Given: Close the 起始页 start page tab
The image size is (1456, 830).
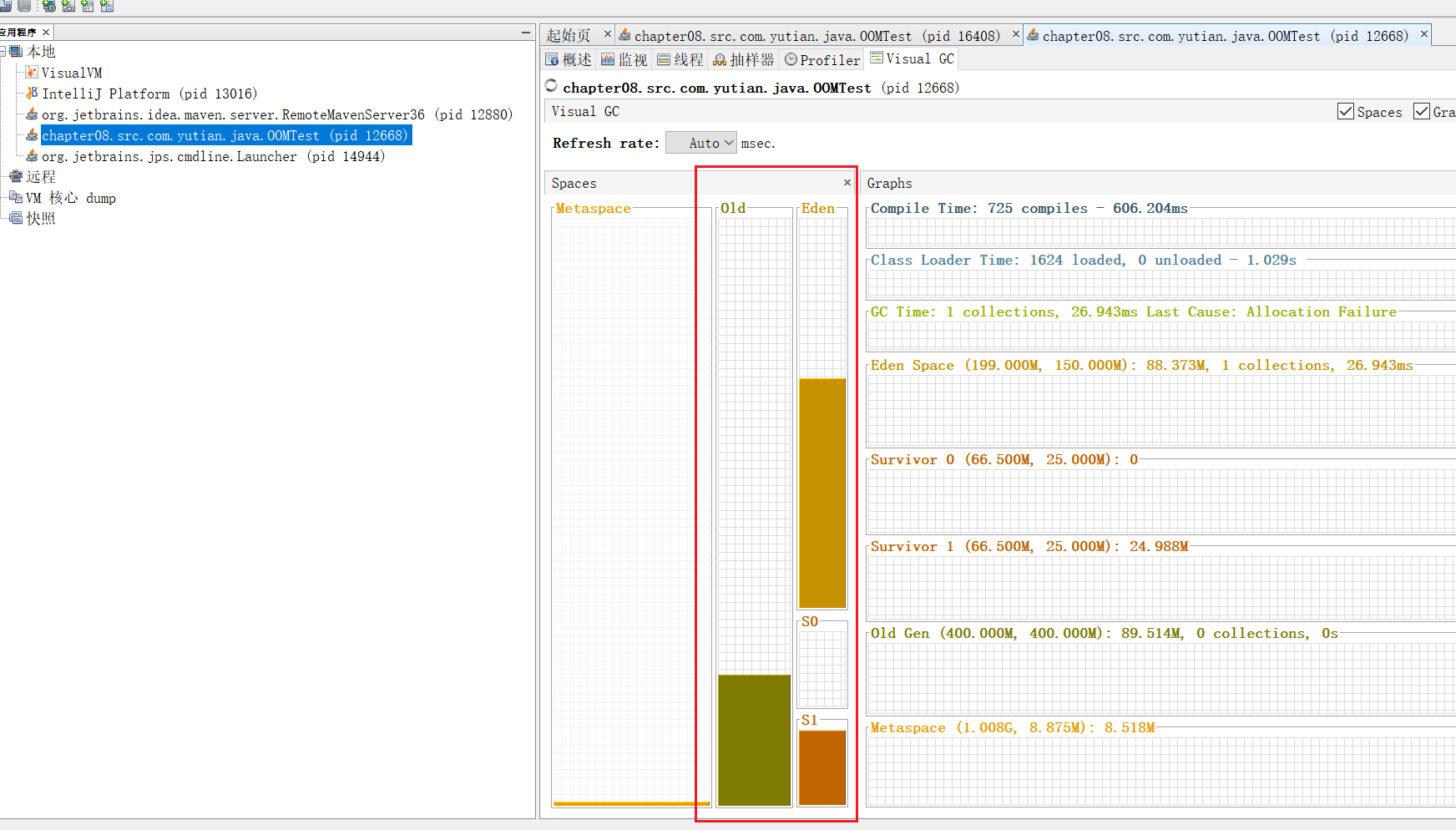Looking at the screenshot, I should [x=607, y=34].
